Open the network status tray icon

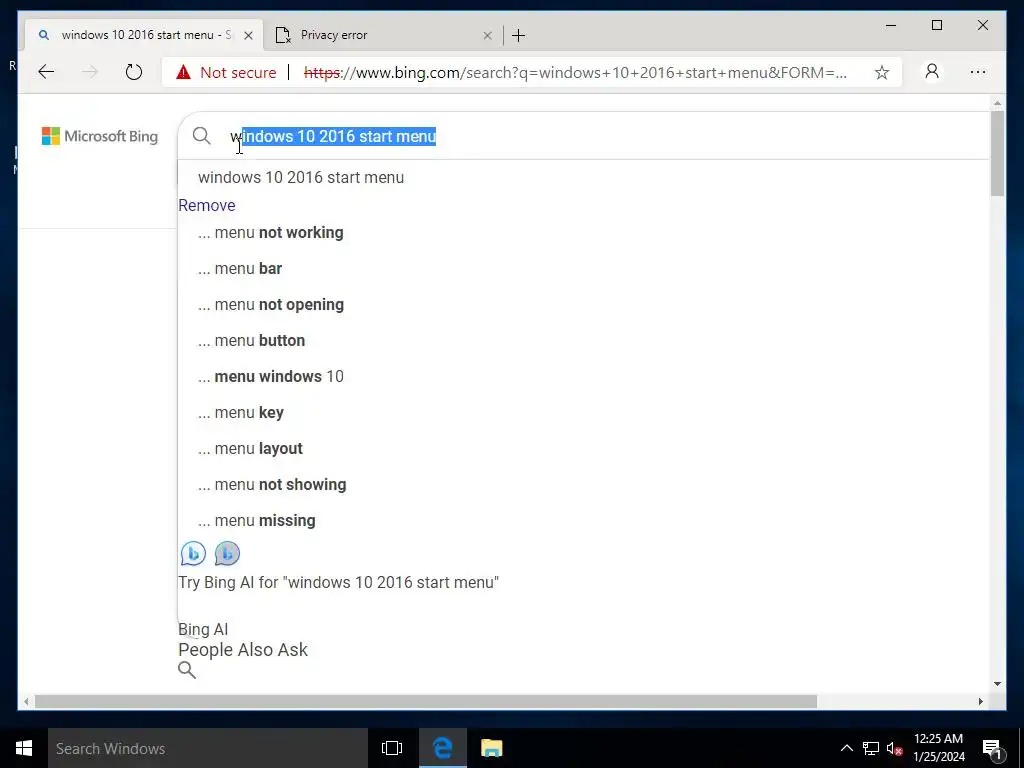(x=871, y=748)
